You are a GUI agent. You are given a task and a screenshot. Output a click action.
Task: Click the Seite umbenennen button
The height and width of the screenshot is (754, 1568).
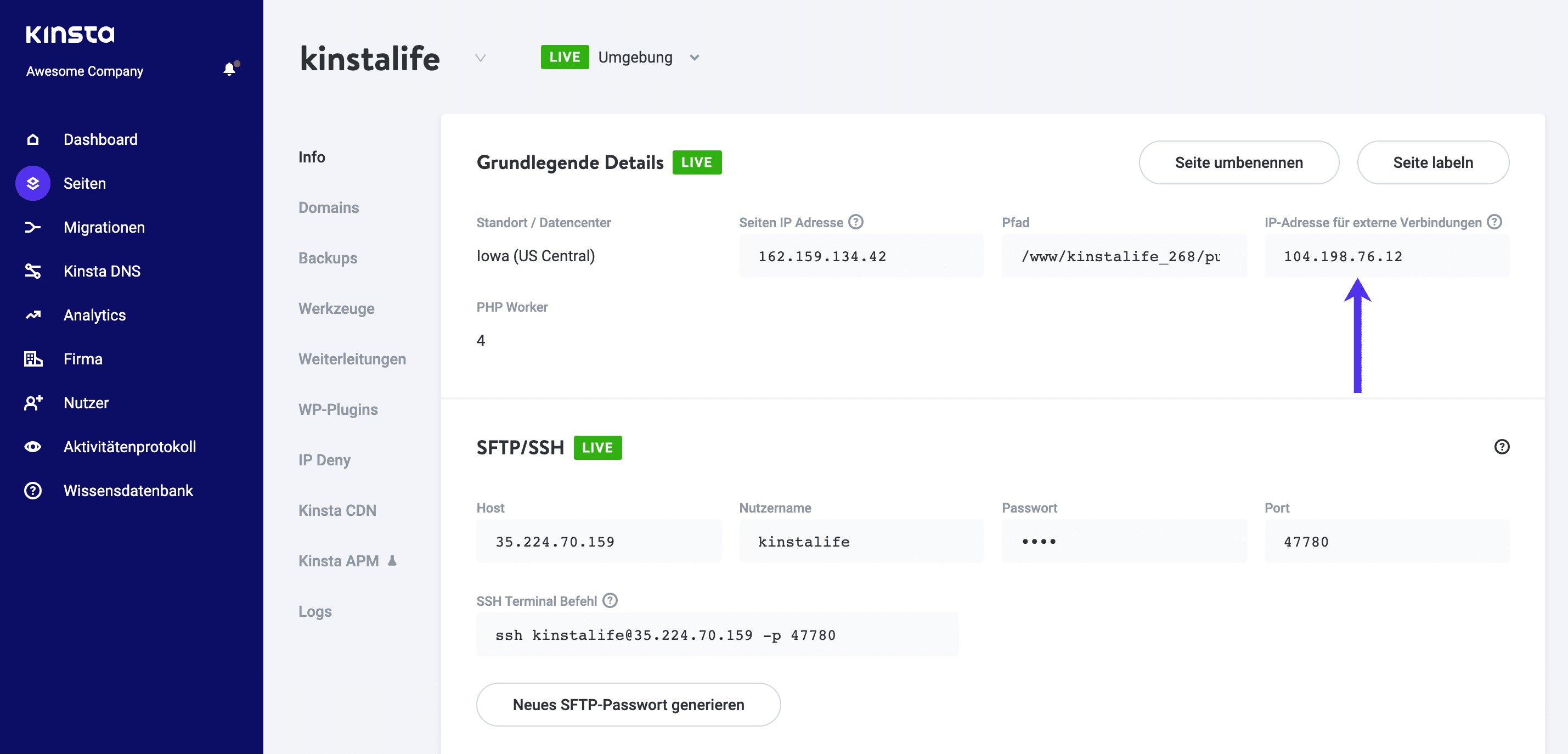[x=1238, y=162]
